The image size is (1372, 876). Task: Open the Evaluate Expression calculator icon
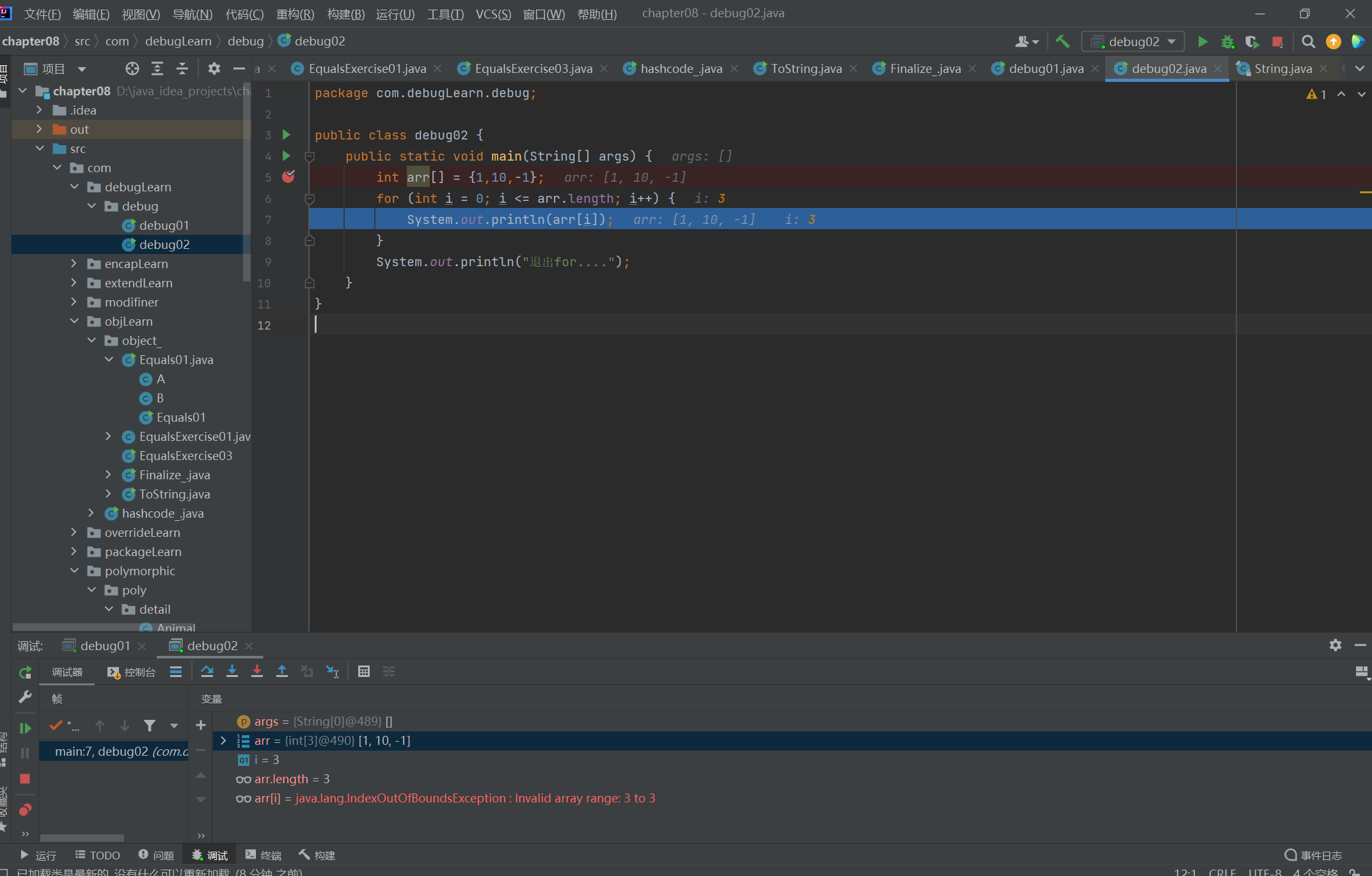(x=364, y=671)
